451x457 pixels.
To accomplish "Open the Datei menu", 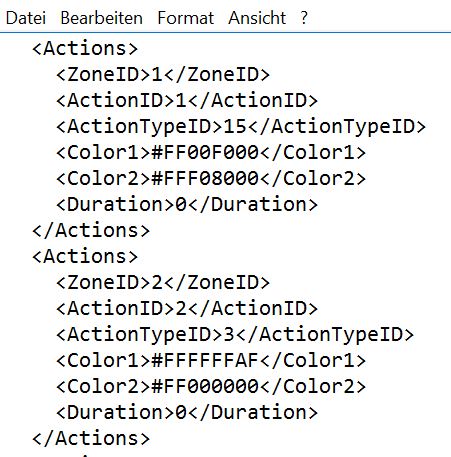I will point(26,18).
